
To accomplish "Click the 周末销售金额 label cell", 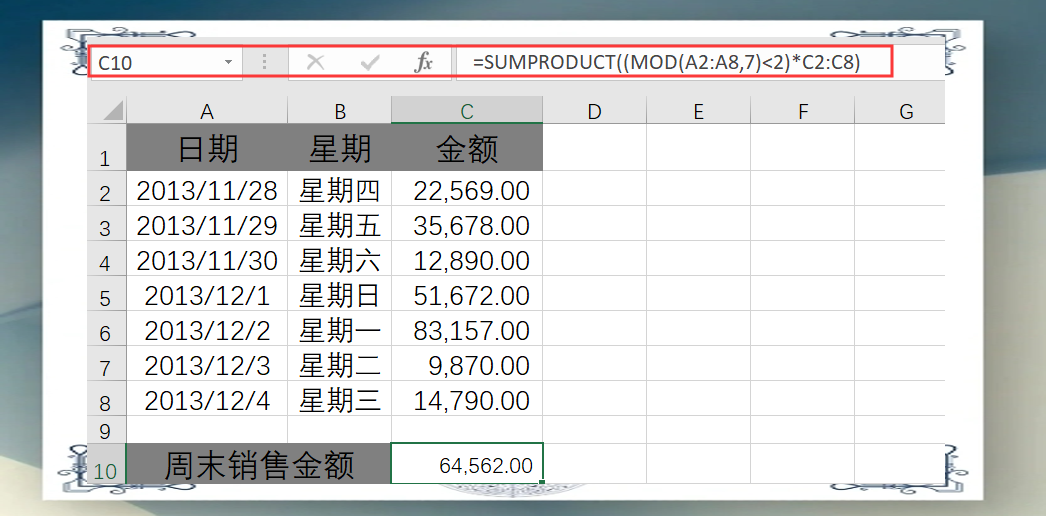I will pos(259,463).
